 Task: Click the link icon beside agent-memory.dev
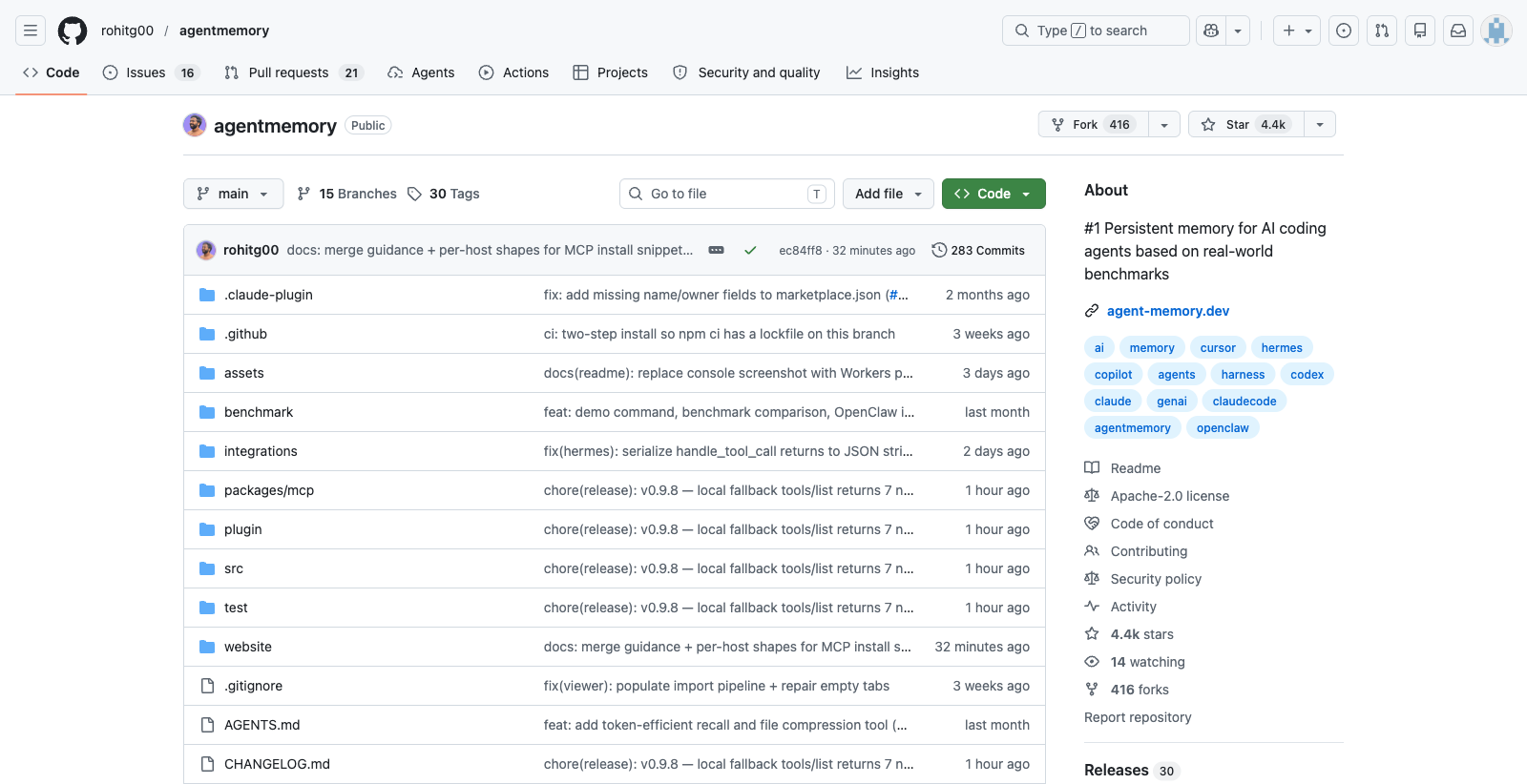click(x=1092, y=311)
